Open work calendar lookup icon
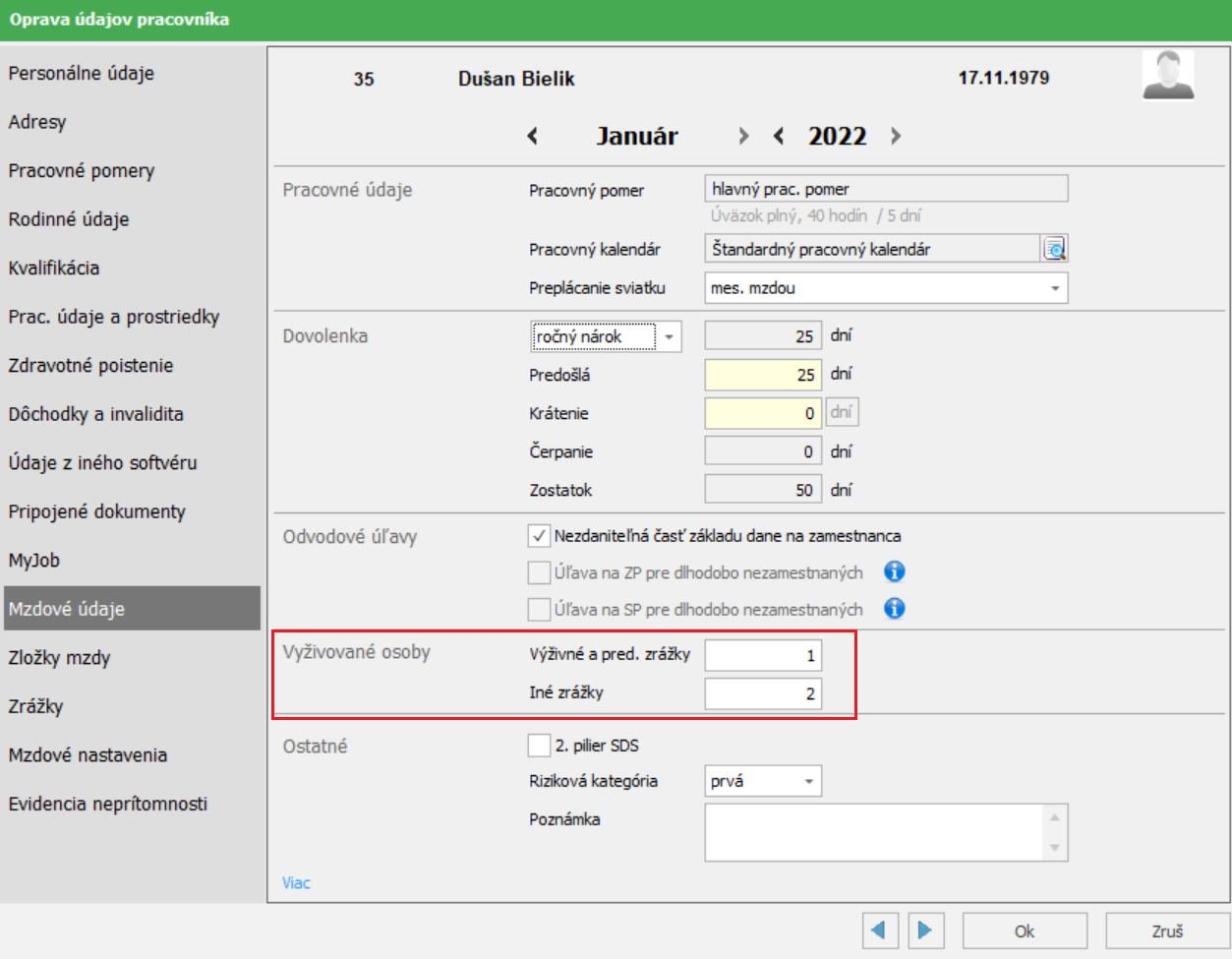The height and width of the screenshot is (959, 1232). coord(1055,249)
